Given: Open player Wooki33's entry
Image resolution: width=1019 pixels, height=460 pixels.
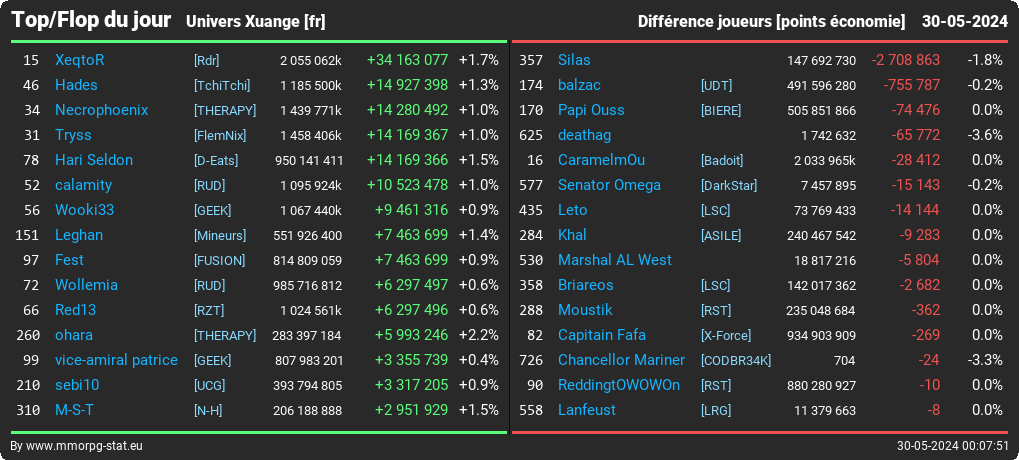Looking at the screenshot, I should coord(84,210).
